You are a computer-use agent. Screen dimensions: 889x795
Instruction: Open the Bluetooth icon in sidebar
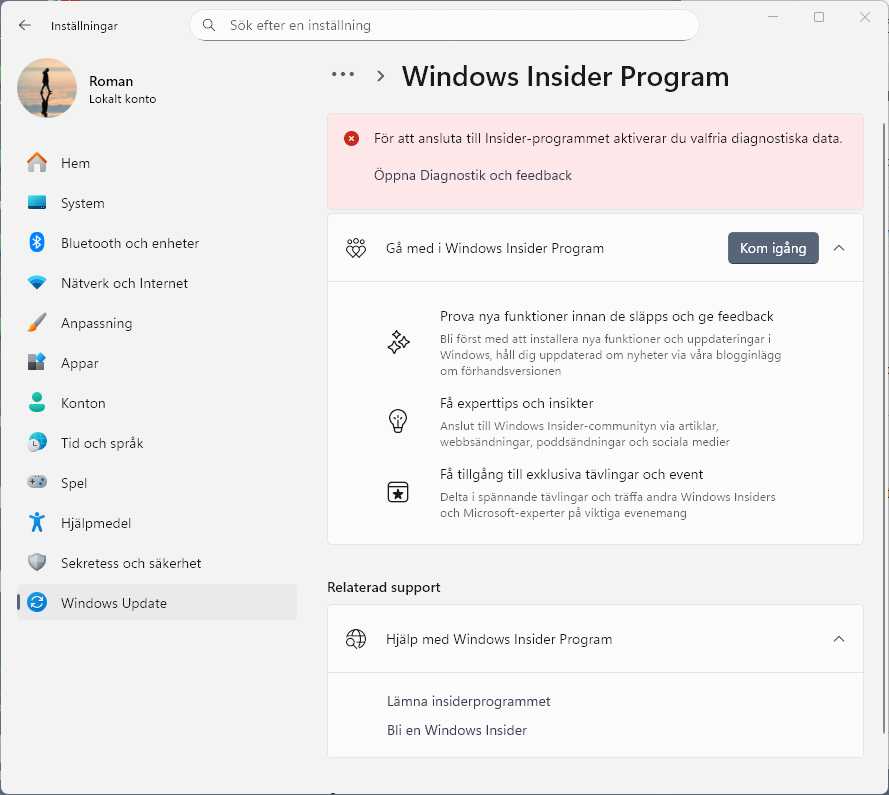[37, 243]
